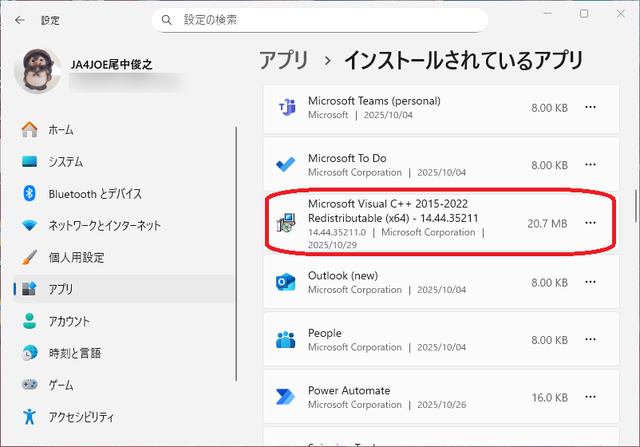Click the Power Automate app icon

tap(286, 397)
